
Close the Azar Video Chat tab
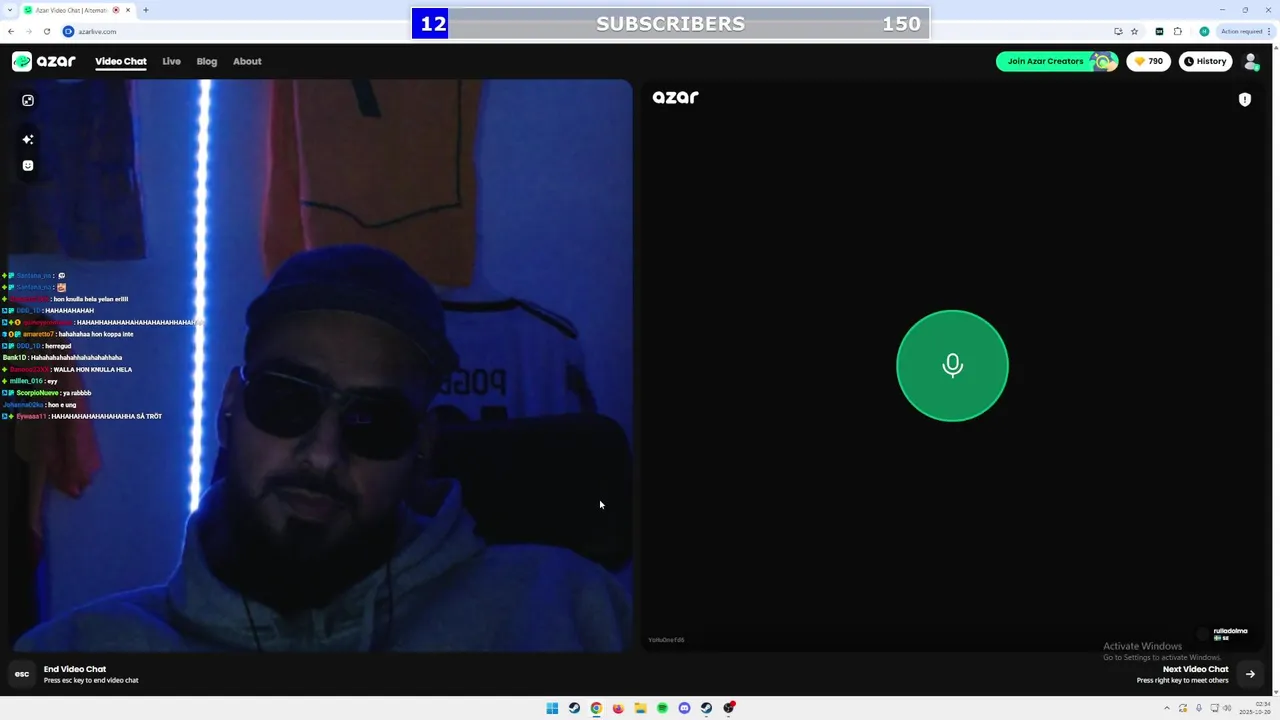[x=128, y=10]
